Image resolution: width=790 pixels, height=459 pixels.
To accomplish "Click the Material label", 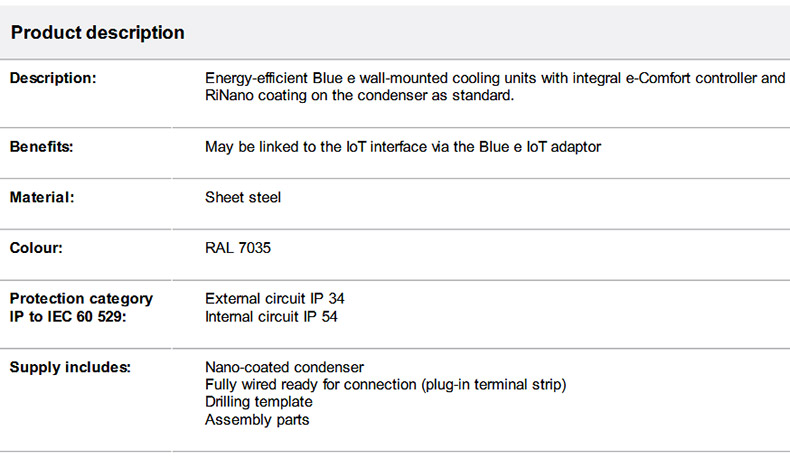I will [x=42, y=197].
